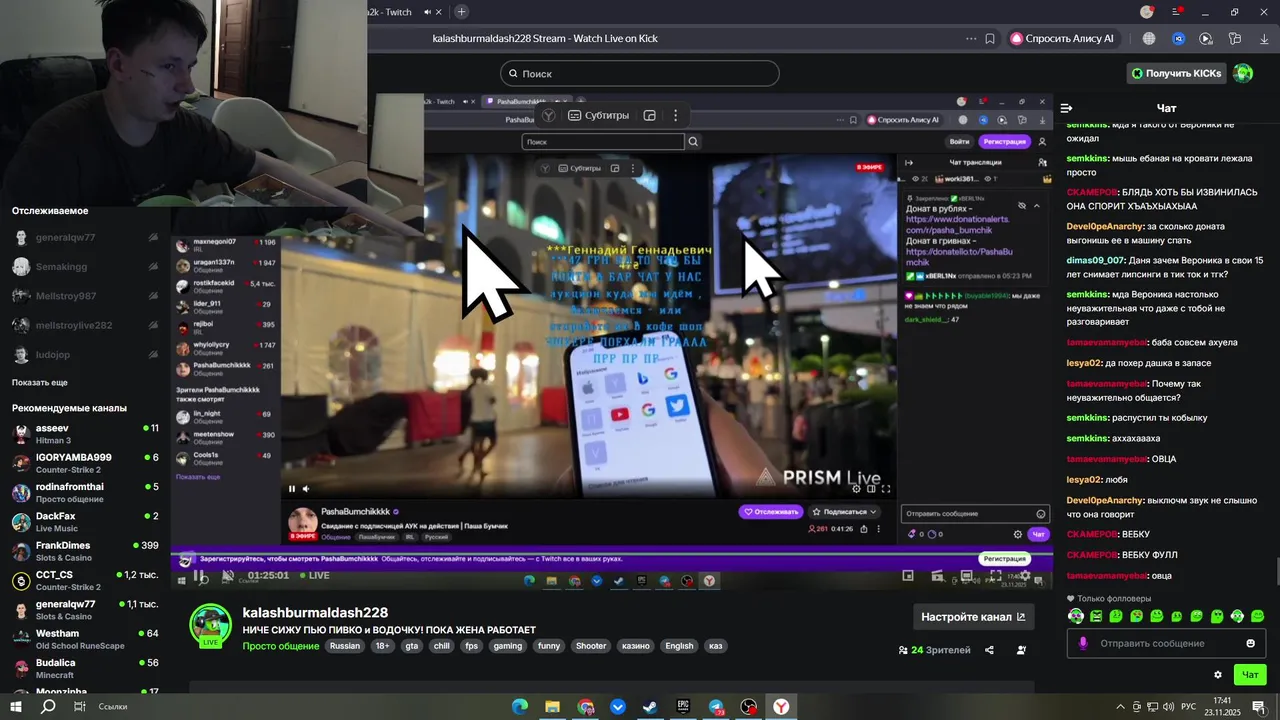
Task: Bookmark this page in the address bar
Action: [x=990, y=38]
